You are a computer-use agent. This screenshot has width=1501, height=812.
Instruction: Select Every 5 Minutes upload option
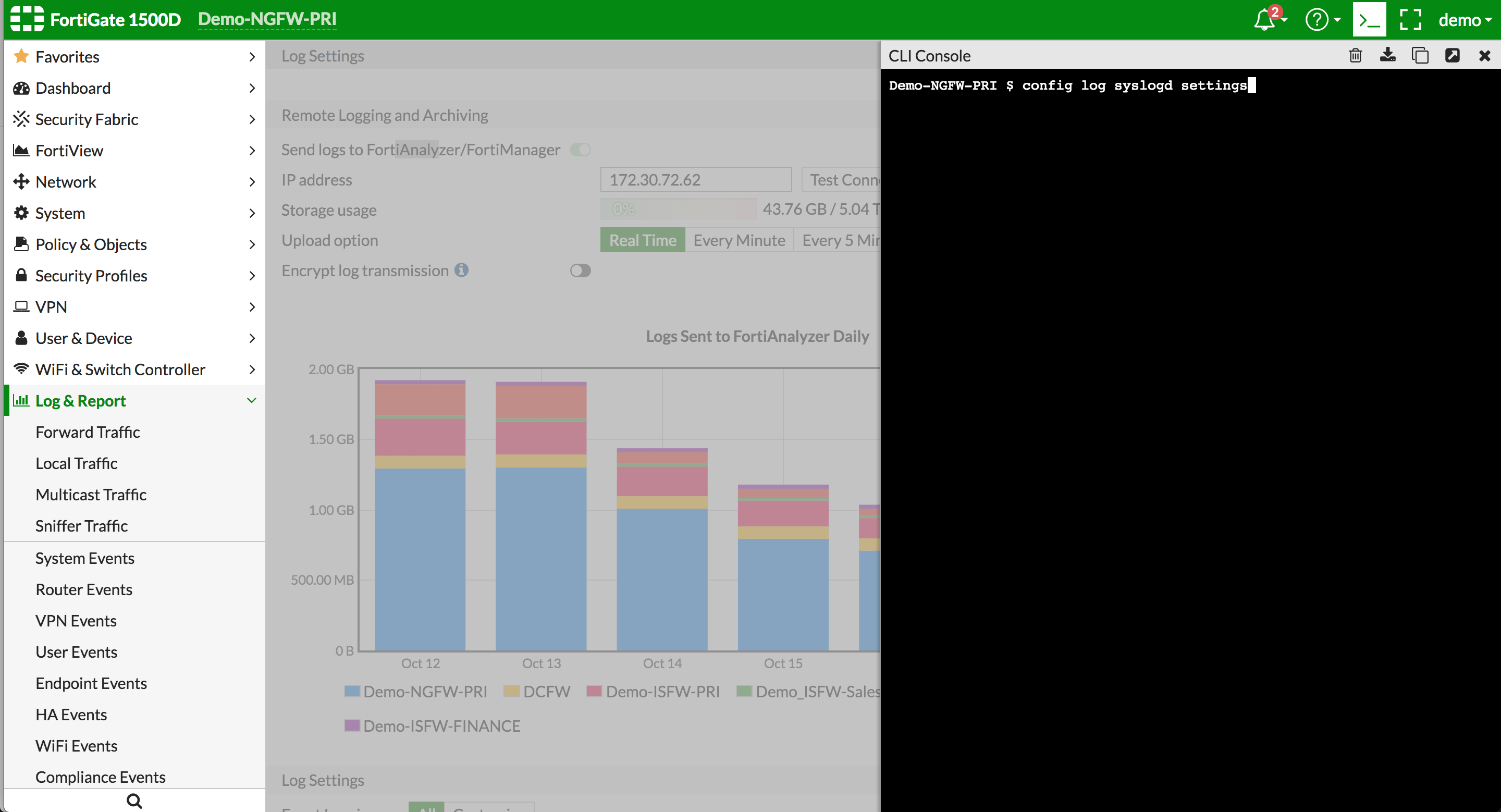[838, 240]
